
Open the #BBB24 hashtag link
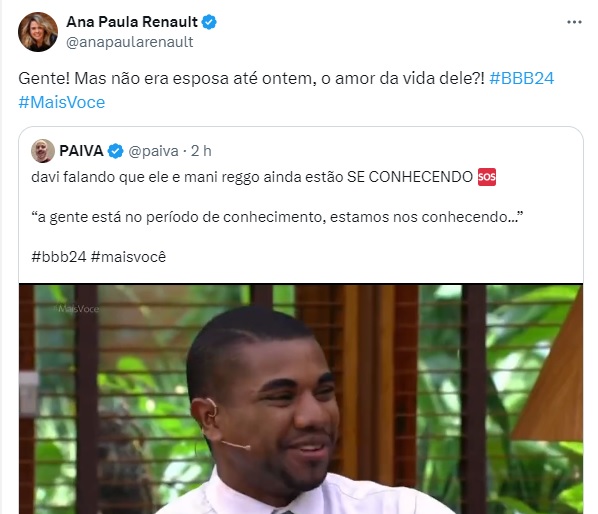(521, 78)
